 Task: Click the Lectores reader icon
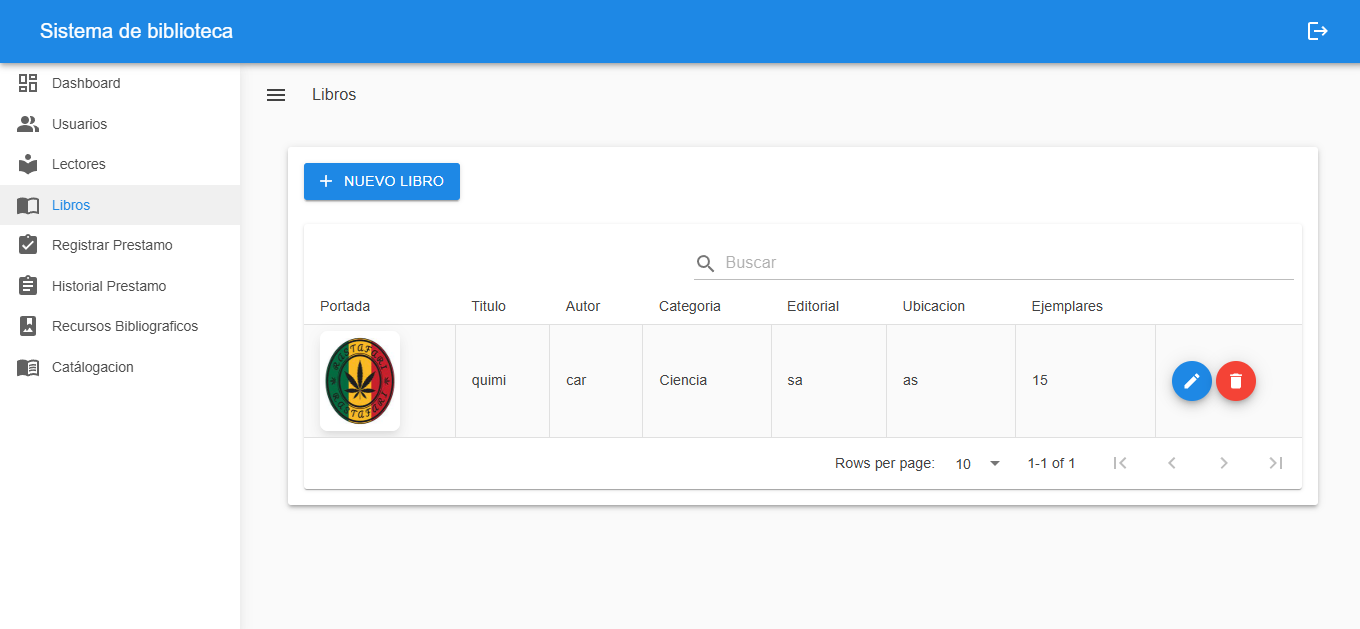pos(28,164)
